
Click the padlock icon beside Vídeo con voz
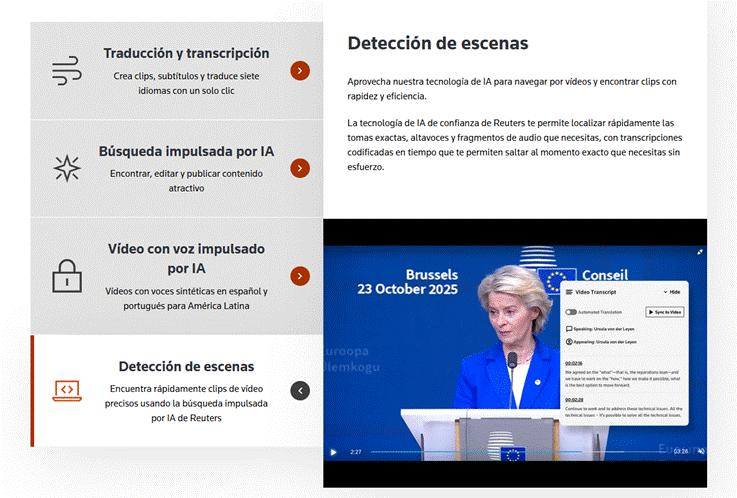pos(67,276)
